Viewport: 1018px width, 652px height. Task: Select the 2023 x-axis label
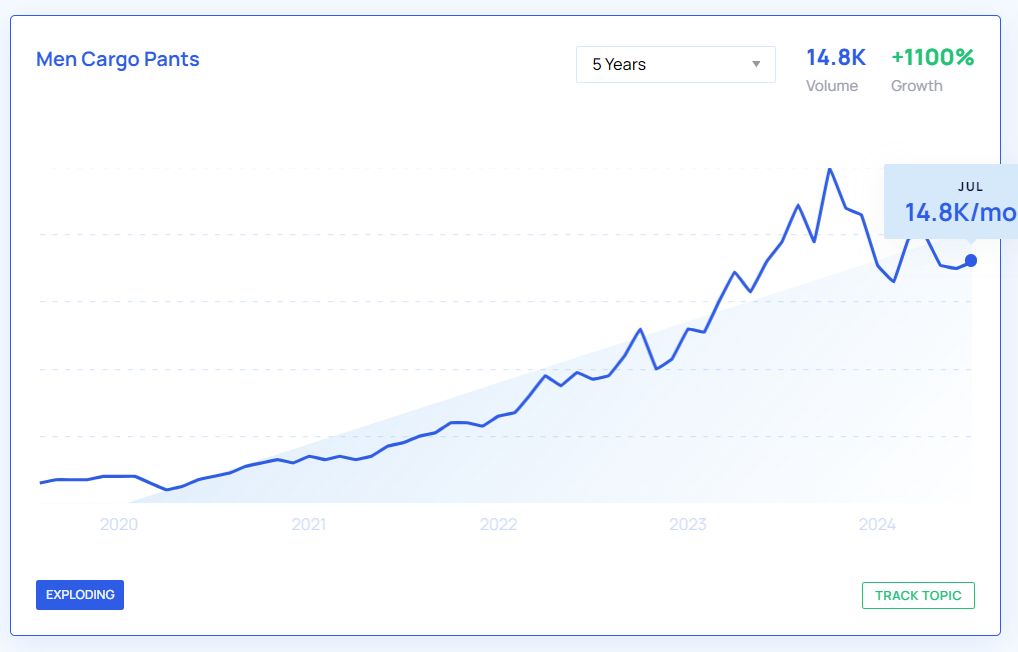coord(688,524)
